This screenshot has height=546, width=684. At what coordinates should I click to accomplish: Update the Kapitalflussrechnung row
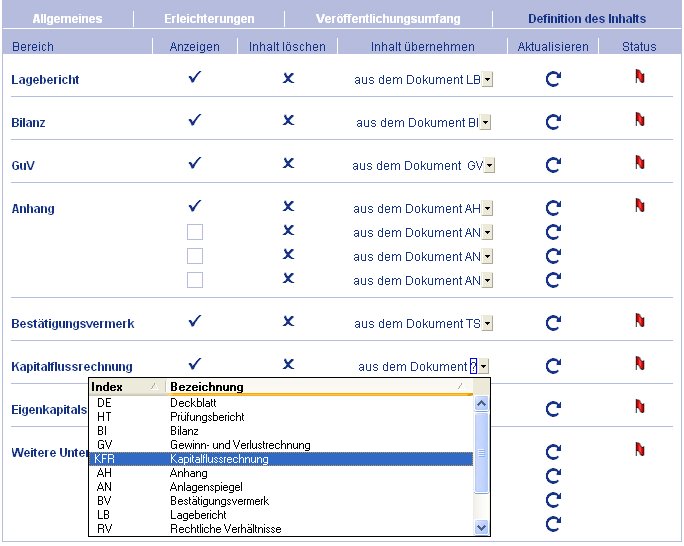[553, 366]
